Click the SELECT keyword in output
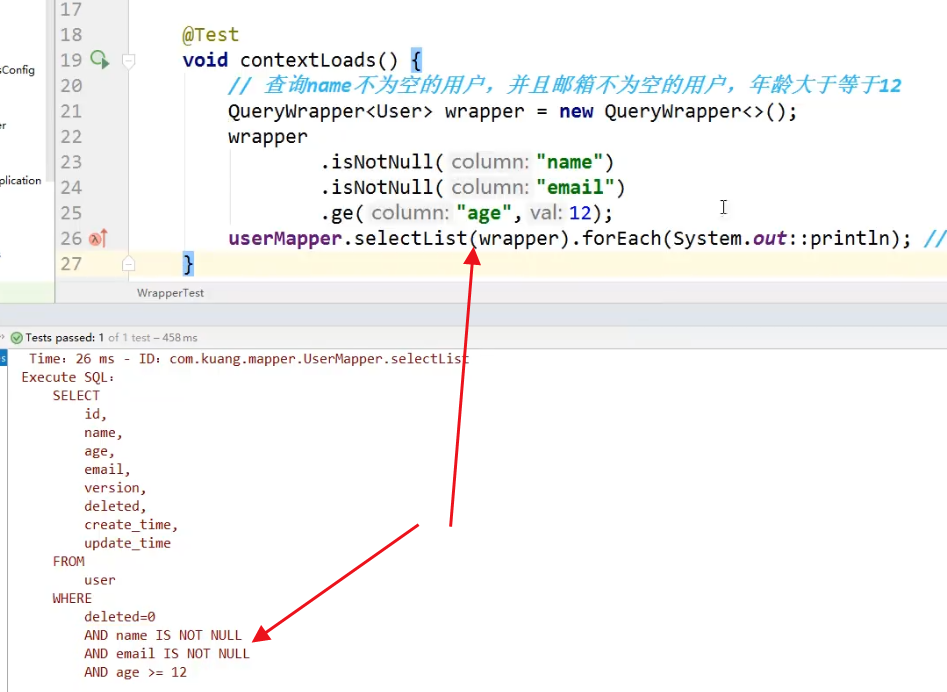947x692 pixels. click(x=76, y=396)
